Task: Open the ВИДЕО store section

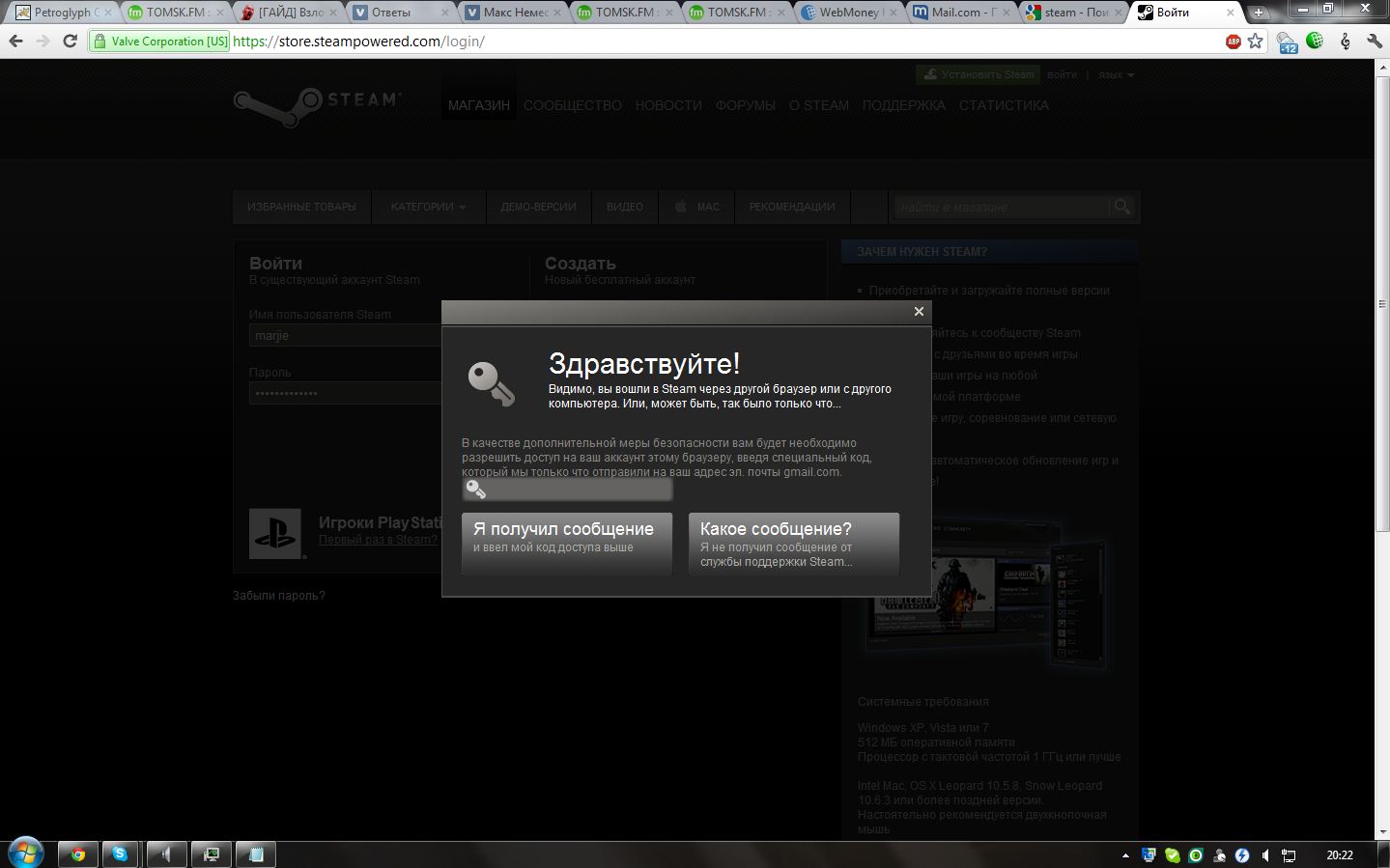Action: [x=625, y=207]
